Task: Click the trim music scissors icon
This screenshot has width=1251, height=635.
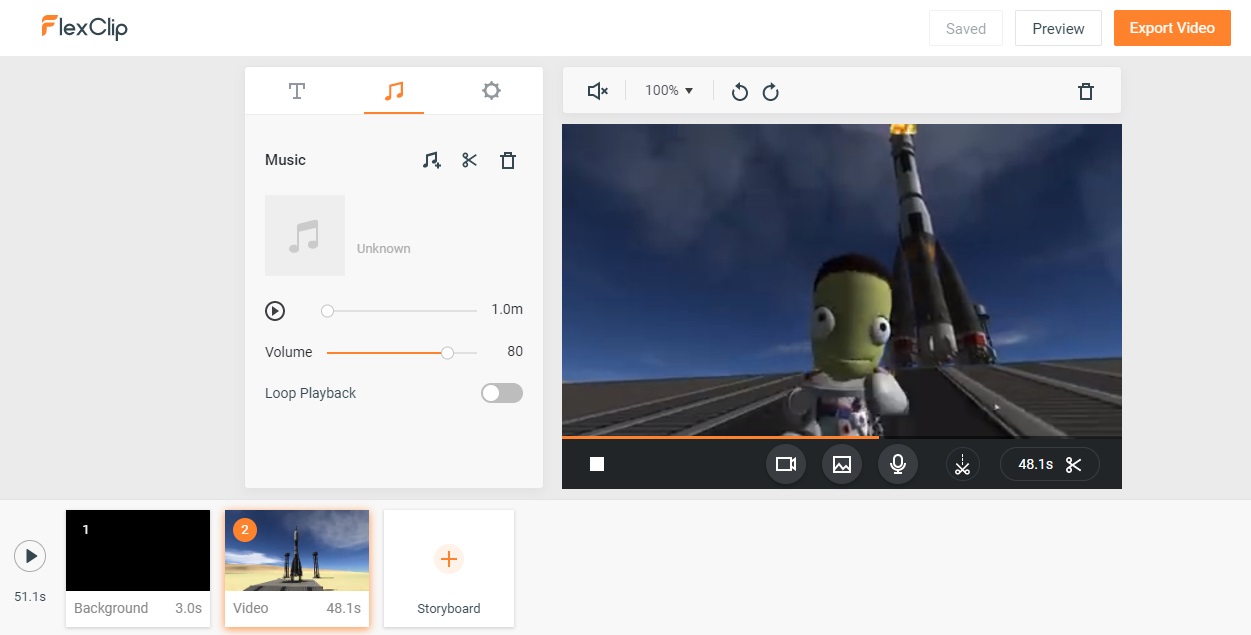Action: pos(470,160)
